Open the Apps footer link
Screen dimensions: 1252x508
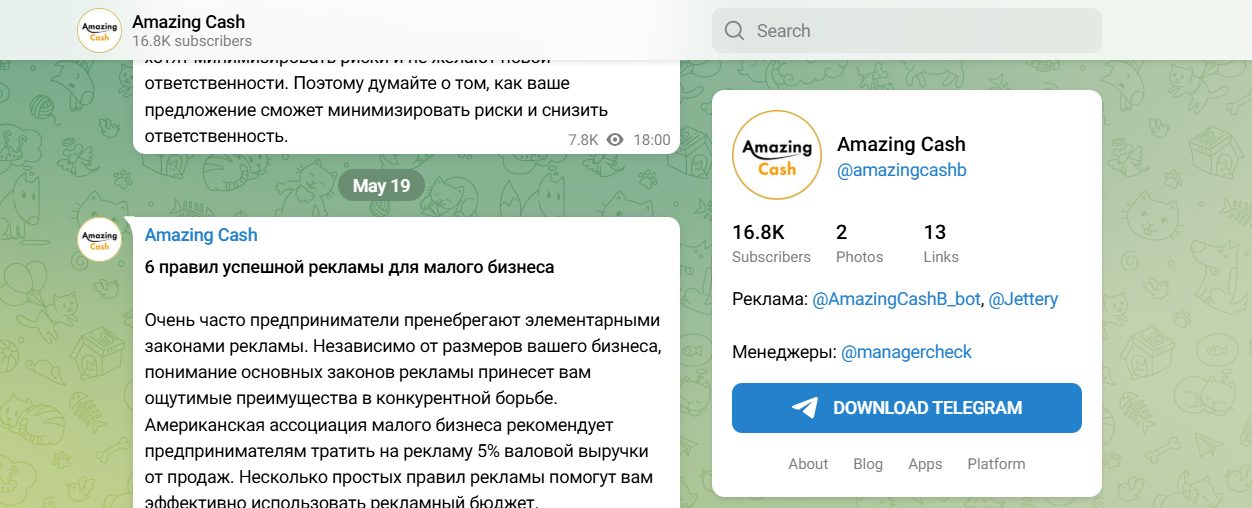point(925,464)
